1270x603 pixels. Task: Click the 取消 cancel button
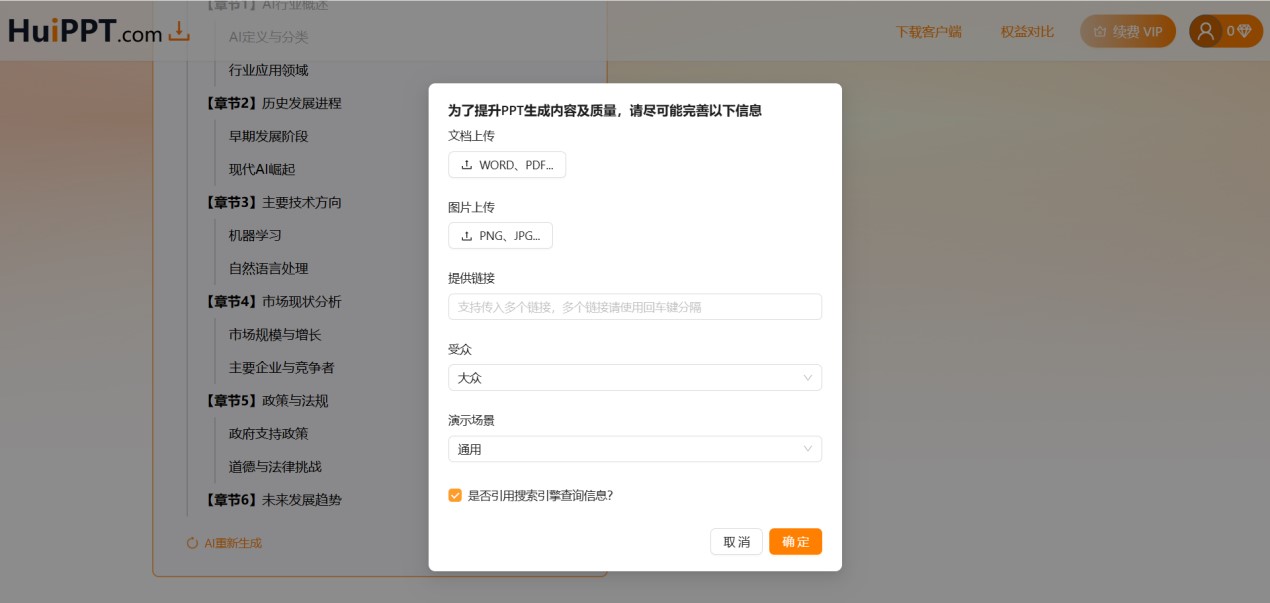736,541
